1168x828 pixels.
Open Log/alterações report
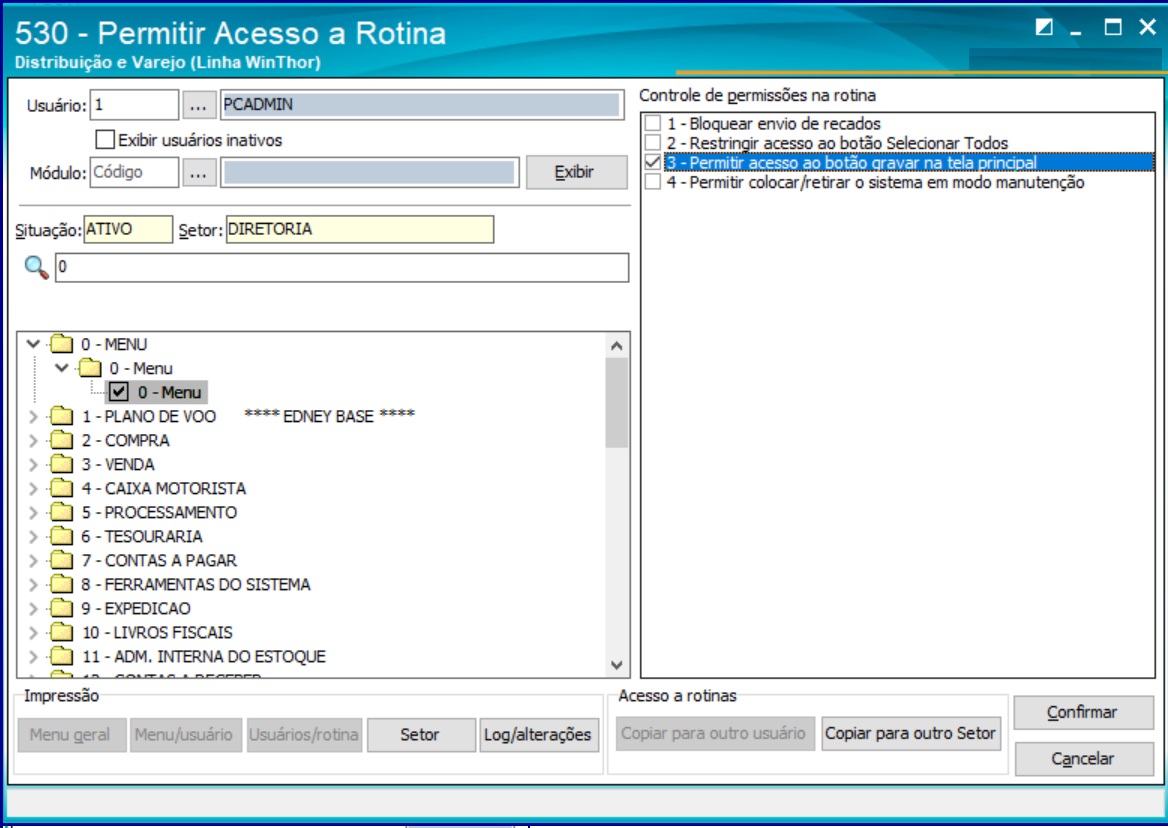click(538, 735)
